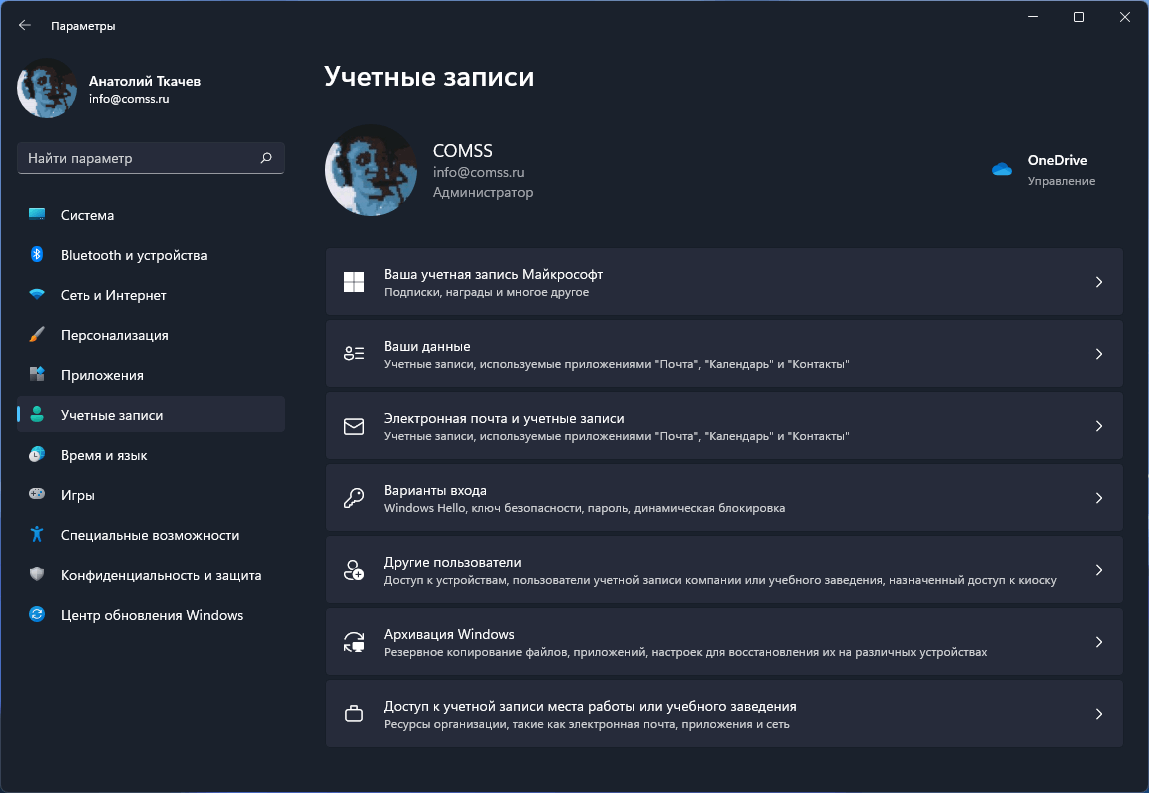Click the Приложения apps icon
This screenshot has height=793, width=1149.
37,375
